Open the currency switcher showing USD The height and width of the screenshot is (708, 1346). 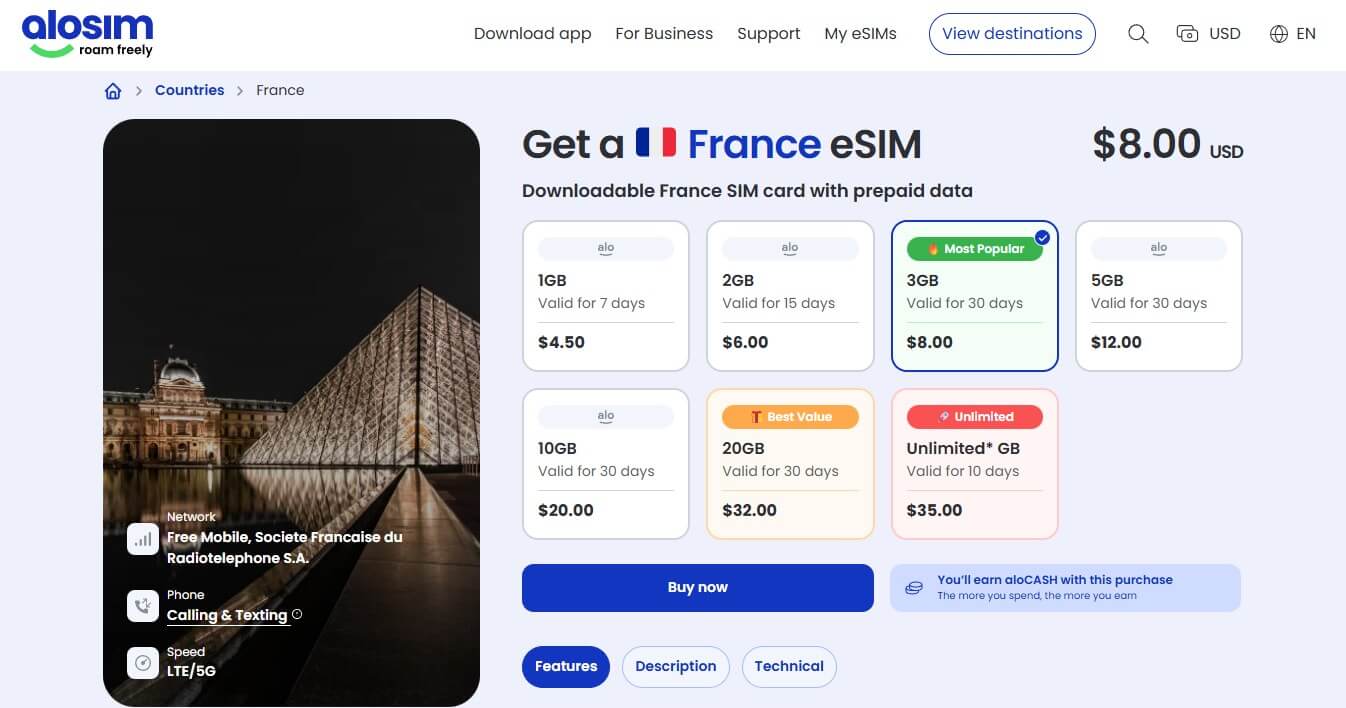point(1208,33)
